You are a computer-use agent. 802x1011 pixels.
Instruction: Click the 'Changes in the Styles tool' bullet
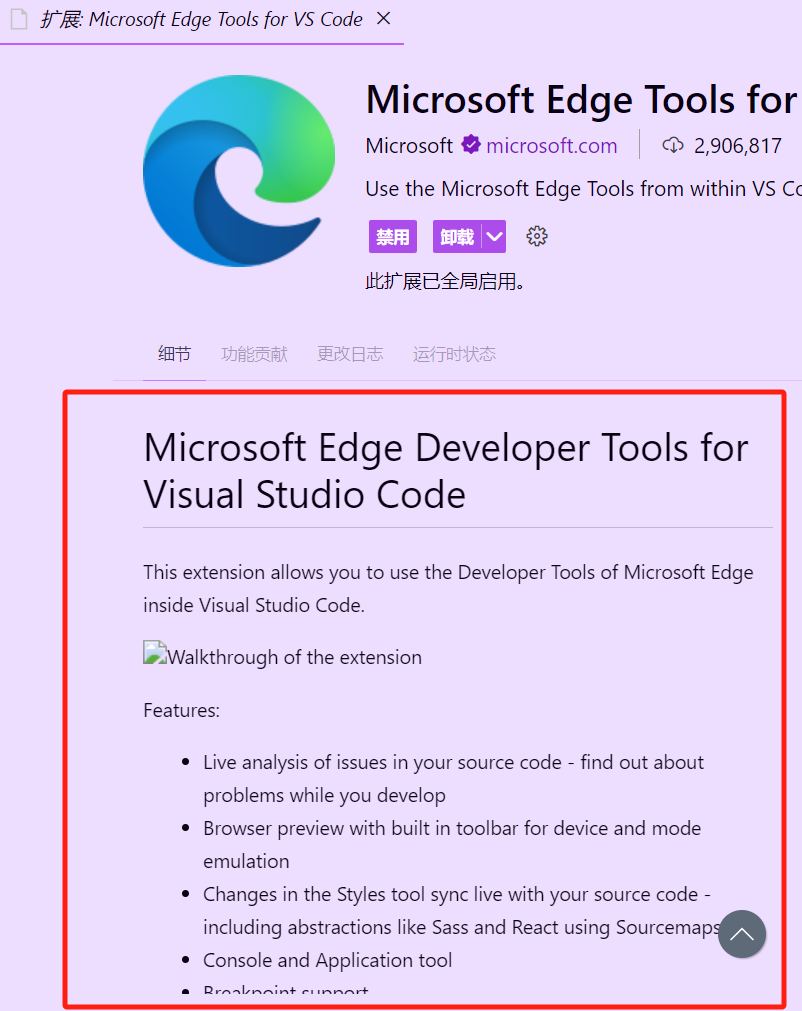[461, 910]
